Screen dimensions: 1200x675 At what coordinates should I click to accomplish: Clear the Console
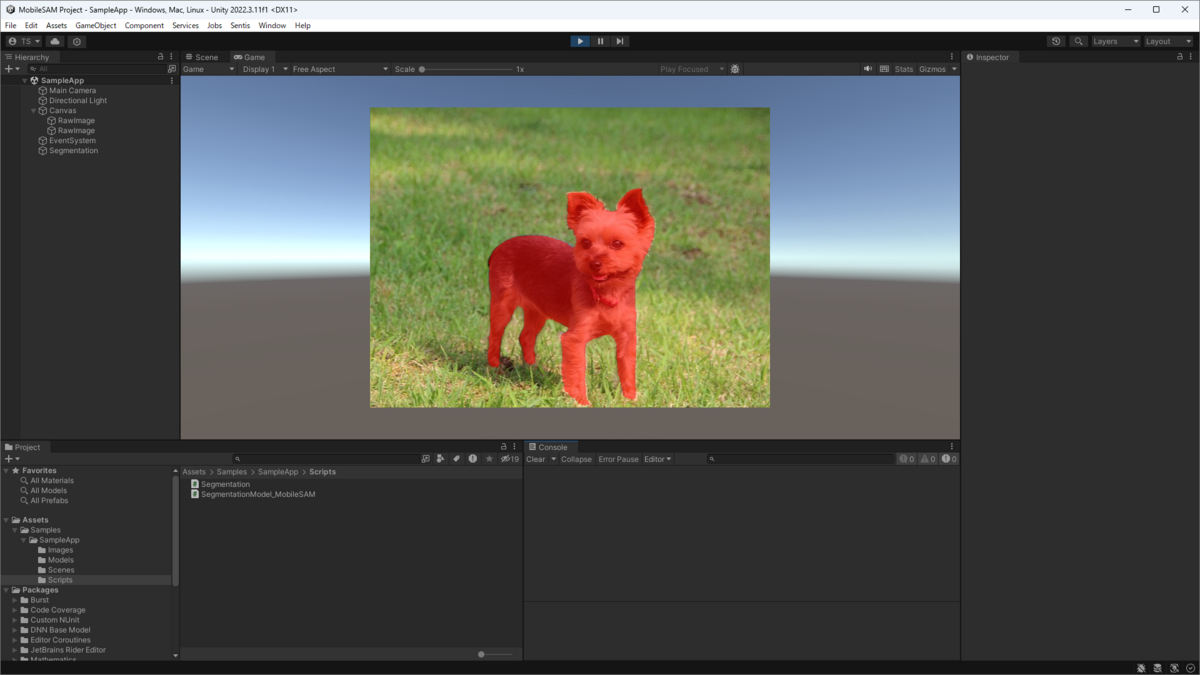point(536,459)
